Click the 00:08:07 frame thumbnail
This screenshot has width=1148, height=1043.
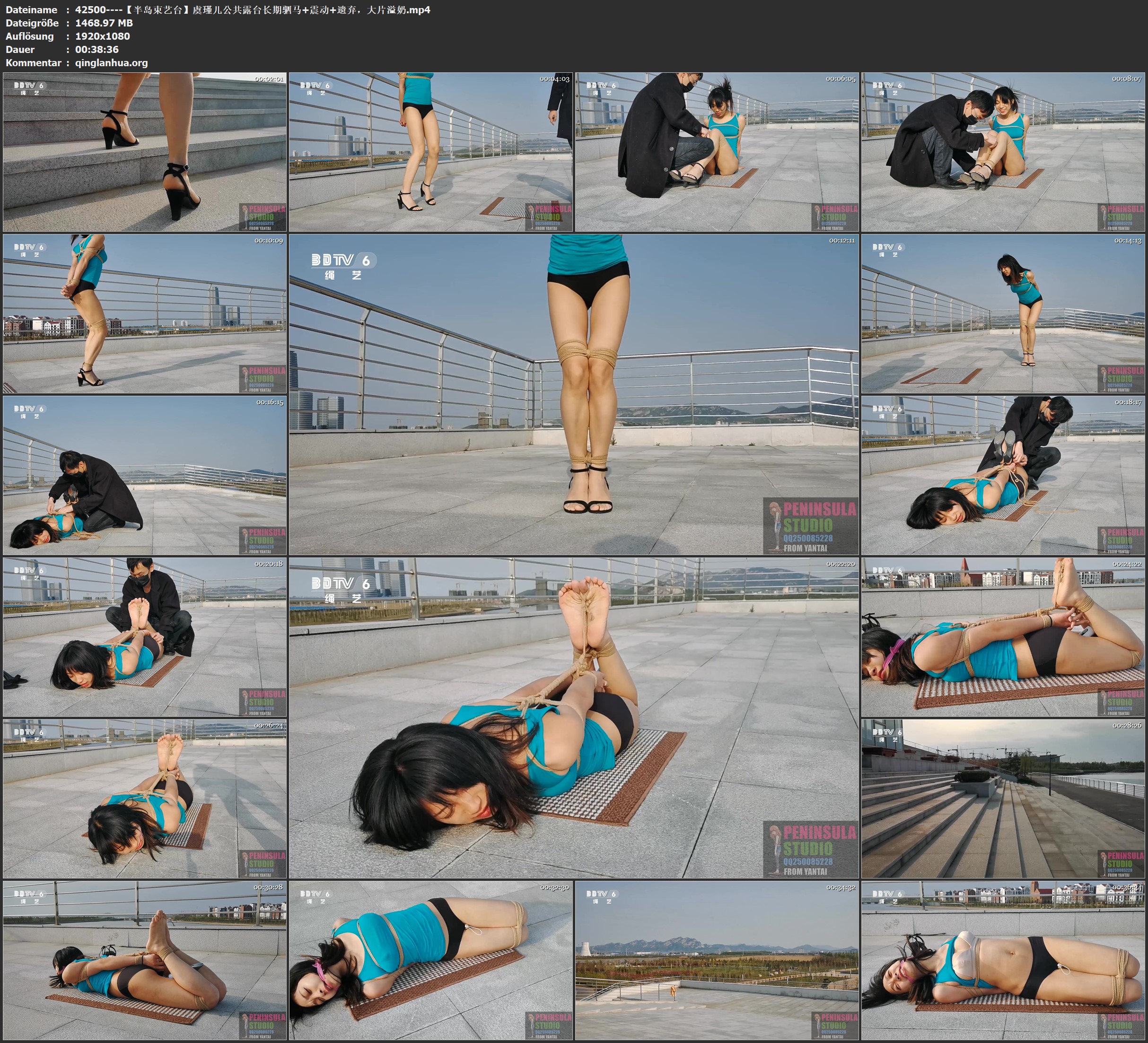[1003, 152]
